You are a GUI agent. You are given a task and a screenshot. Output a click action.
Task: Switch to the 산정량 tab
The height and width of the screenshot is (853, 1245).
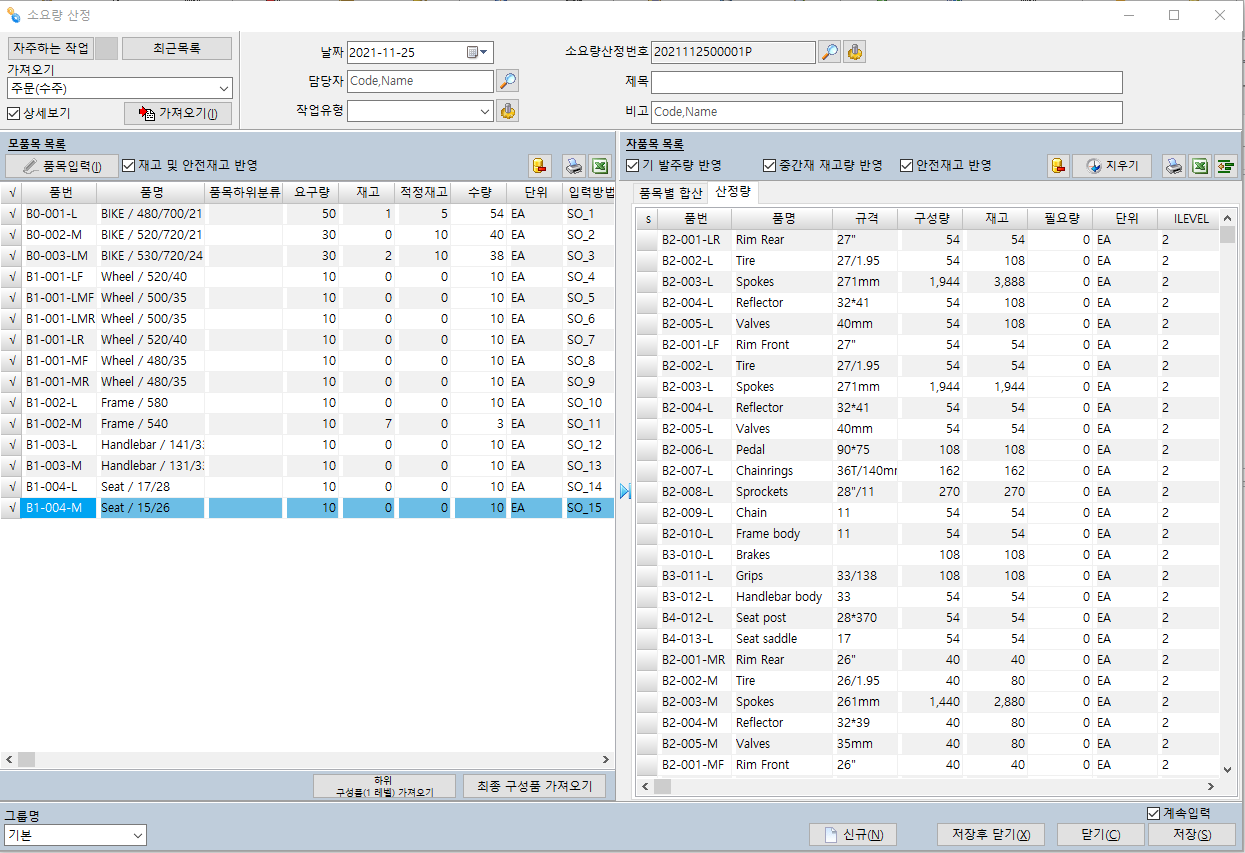(733, 191)
